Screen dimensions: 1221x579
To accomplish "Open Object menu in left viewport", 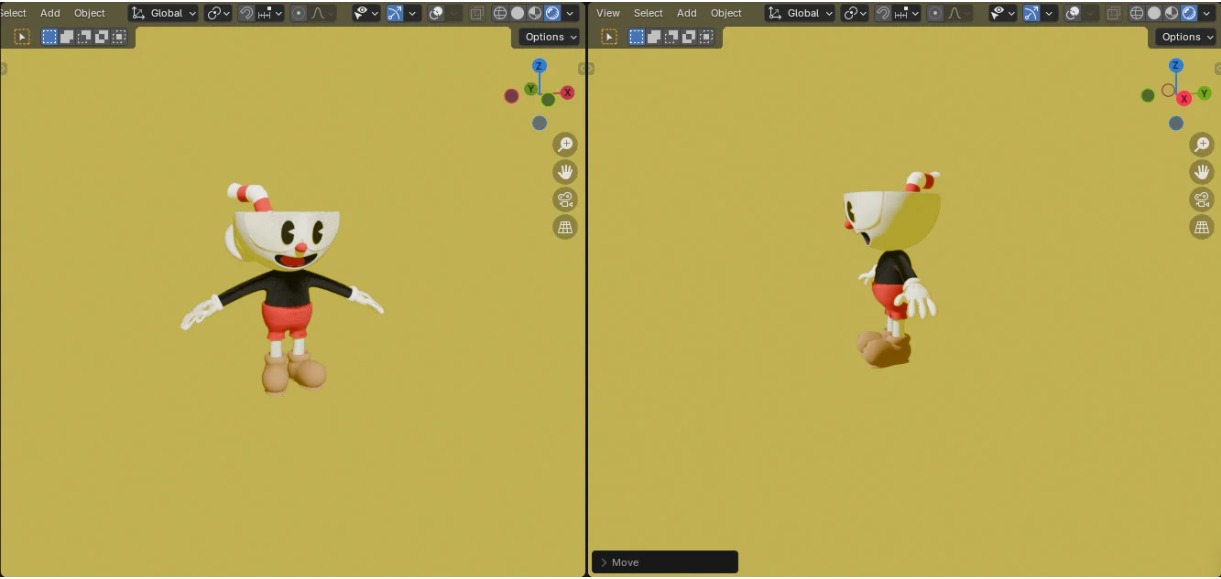I will pos(90,13).
